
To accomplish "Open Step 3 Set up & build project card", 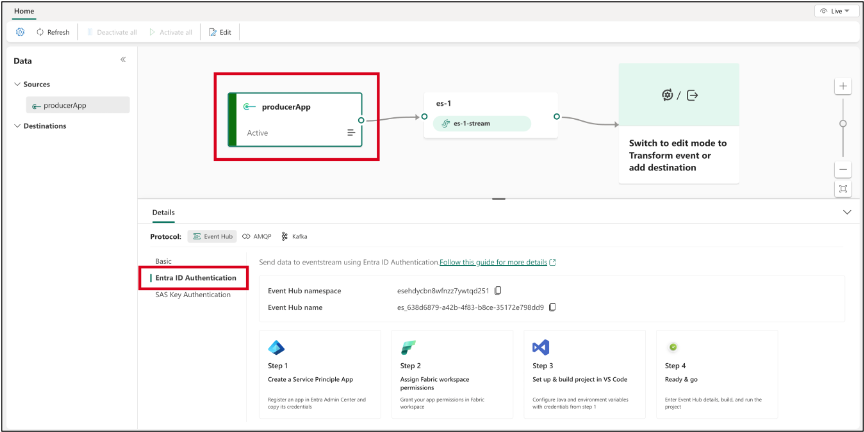I will pyautogui.click(x=585, y=375).
